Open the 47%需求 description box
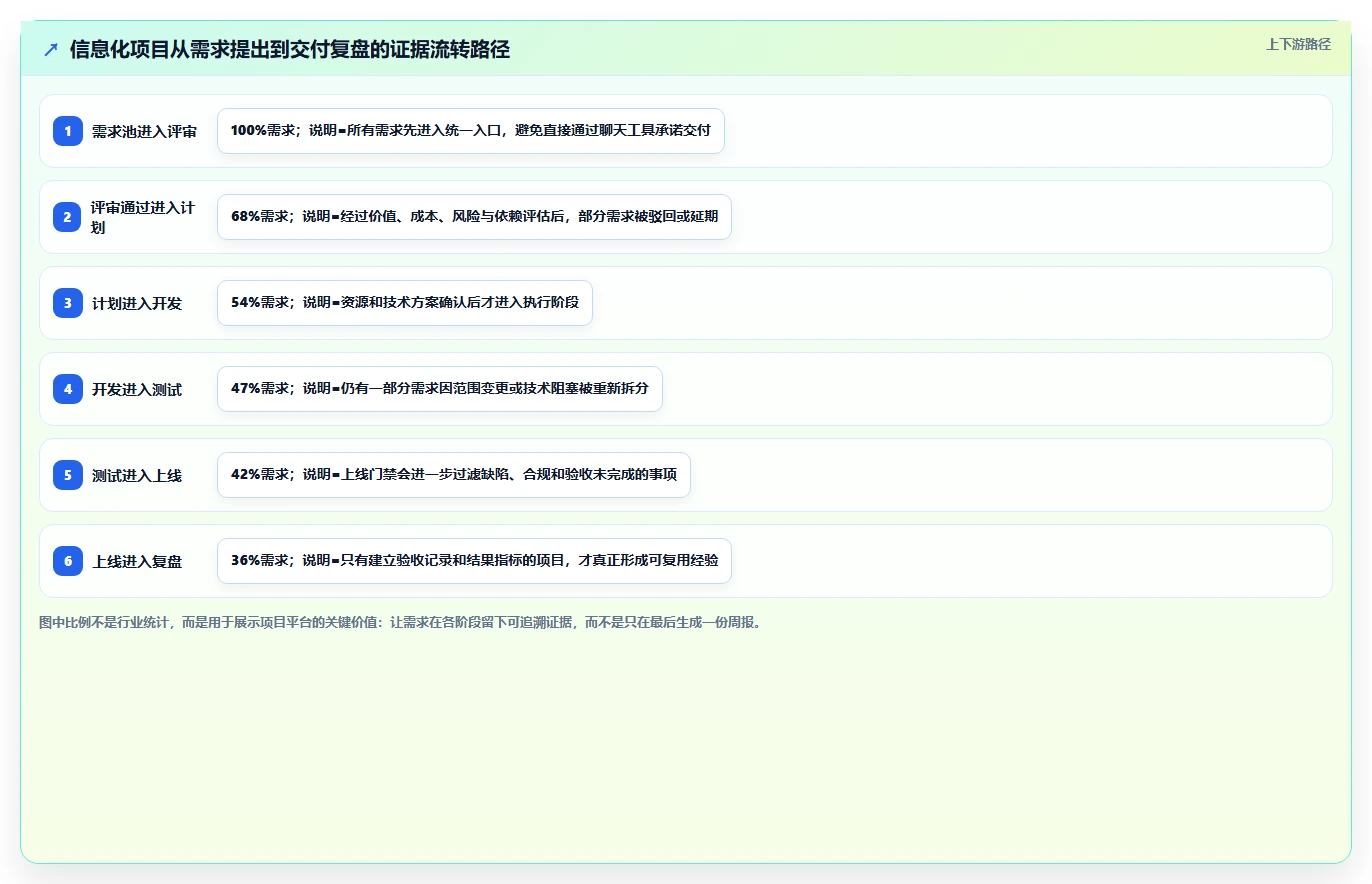 click(x=440, y=389)
